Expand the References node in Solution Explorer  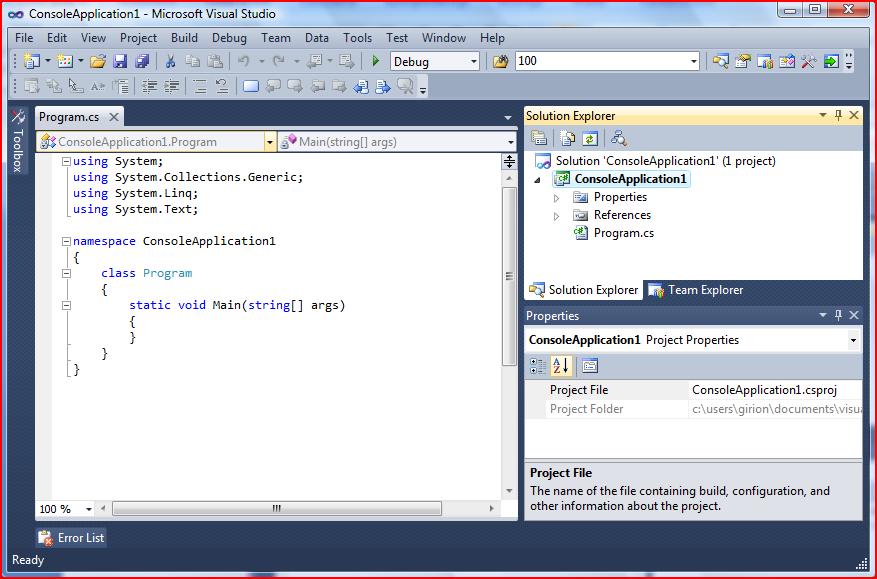click(557, 216)
